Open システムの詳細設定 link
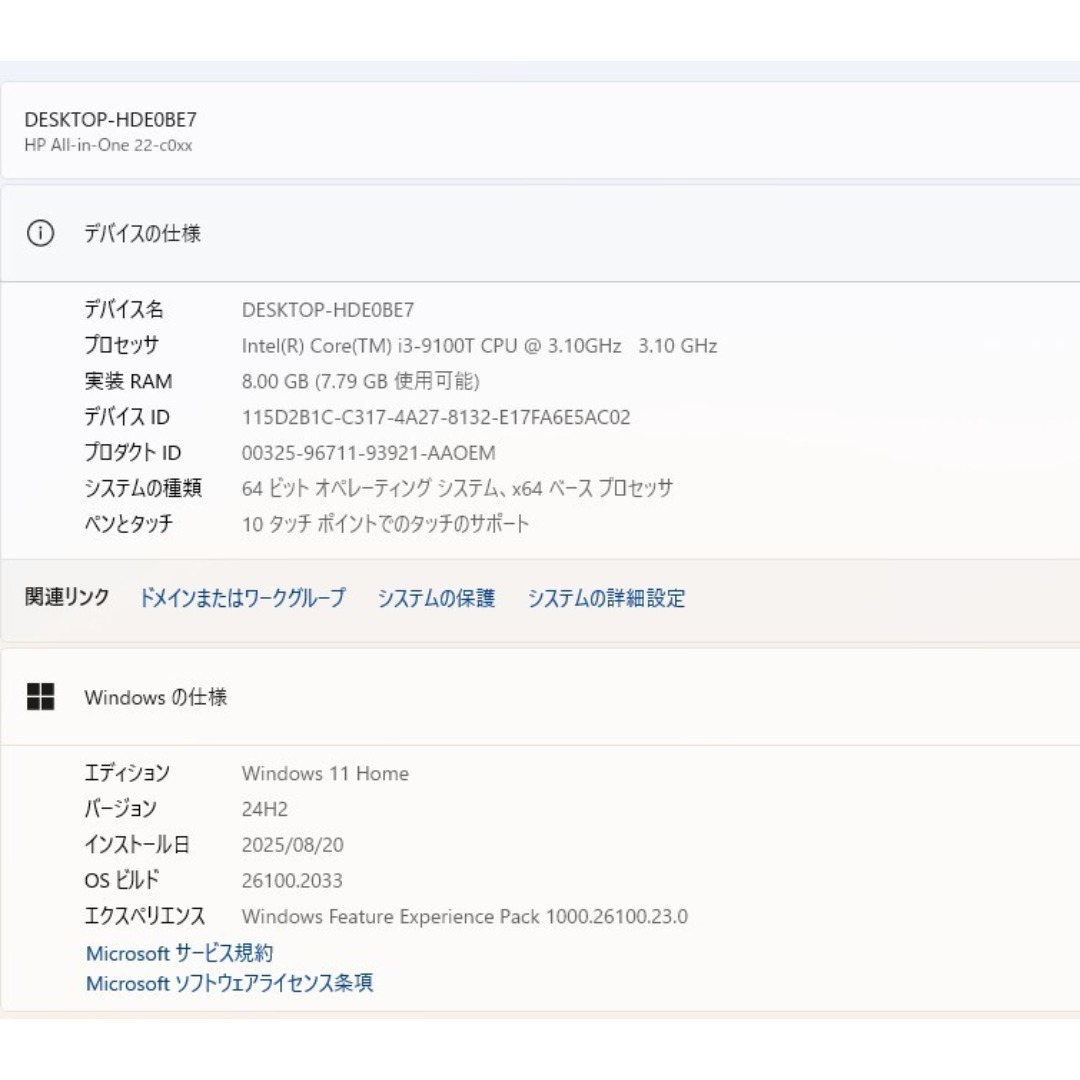This screenshot has height=1080, width=1080. click(606, 598)
